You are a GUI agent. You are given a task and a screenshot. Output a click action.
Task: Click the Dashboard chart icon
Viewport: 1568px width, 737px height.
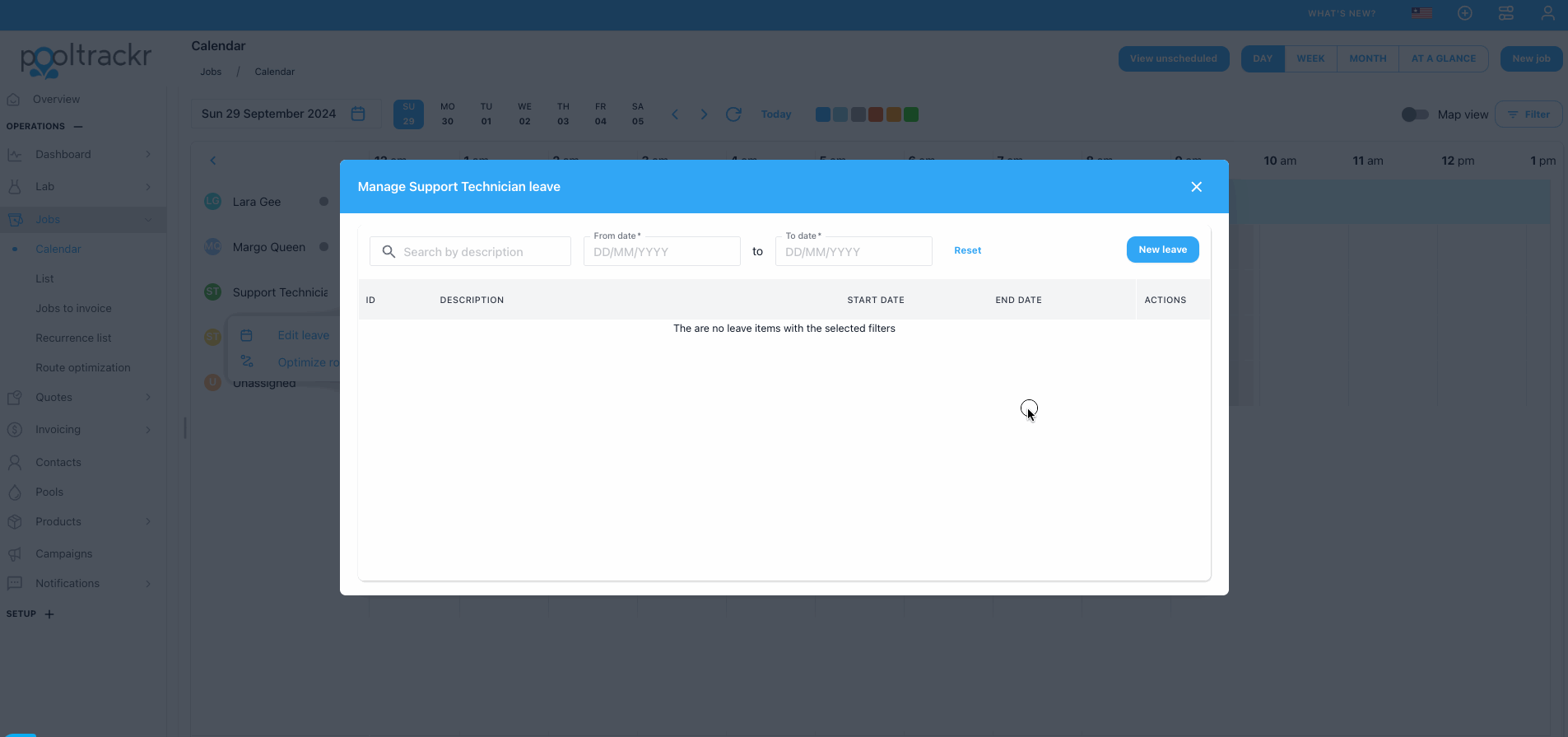(x=15, y=154)
